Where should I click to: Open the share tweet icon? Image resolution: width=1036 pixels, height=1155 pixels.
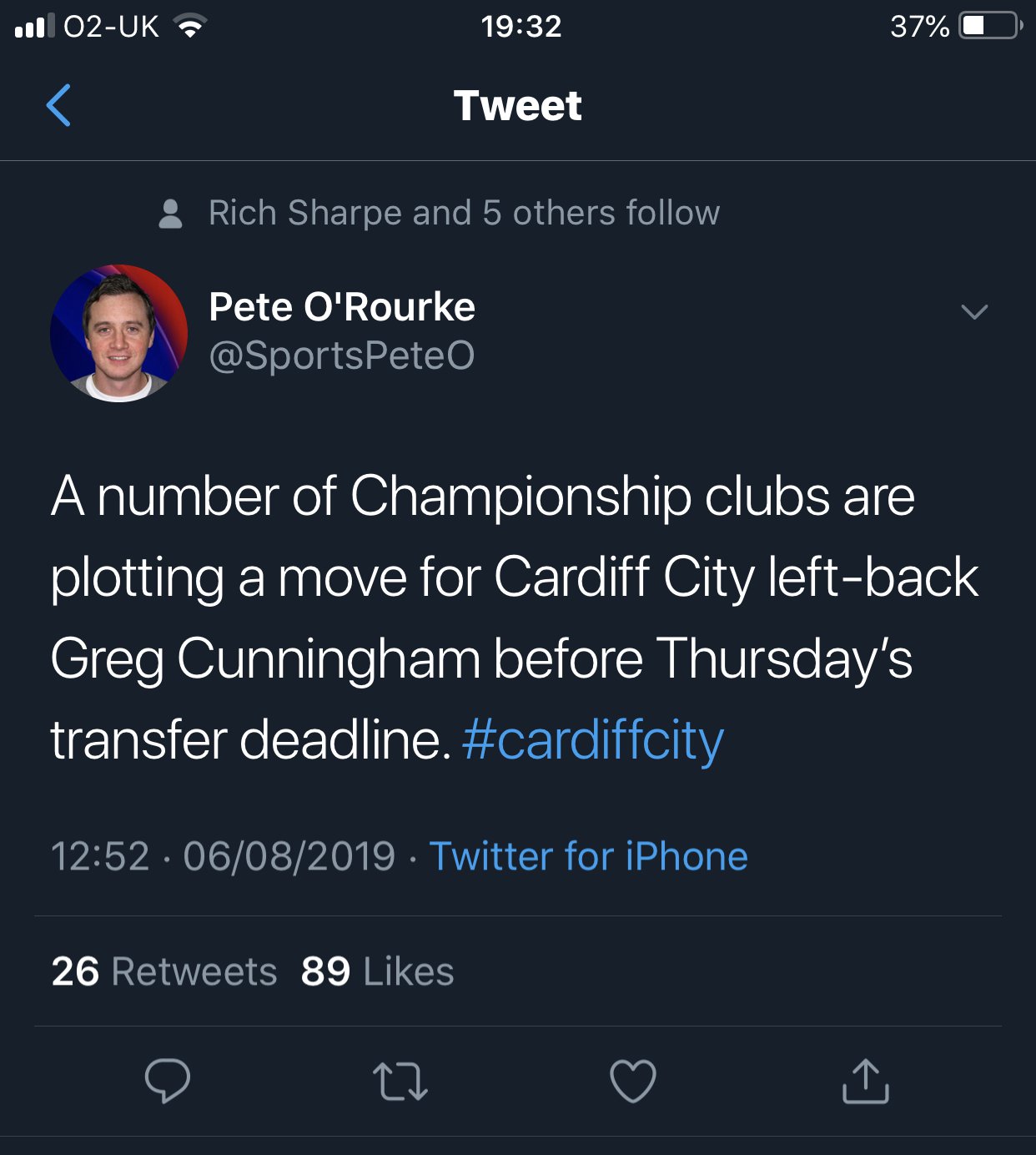(x=865, y=1081)
